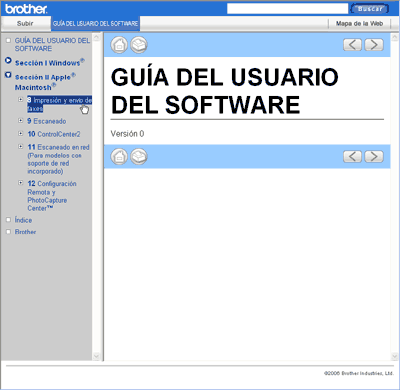Focus the search input field

point(287,9)
